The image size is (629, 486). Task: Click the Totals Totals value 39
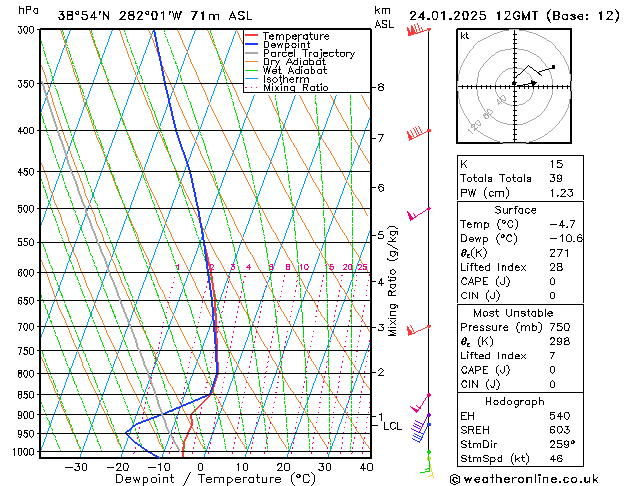pos(556,178)
